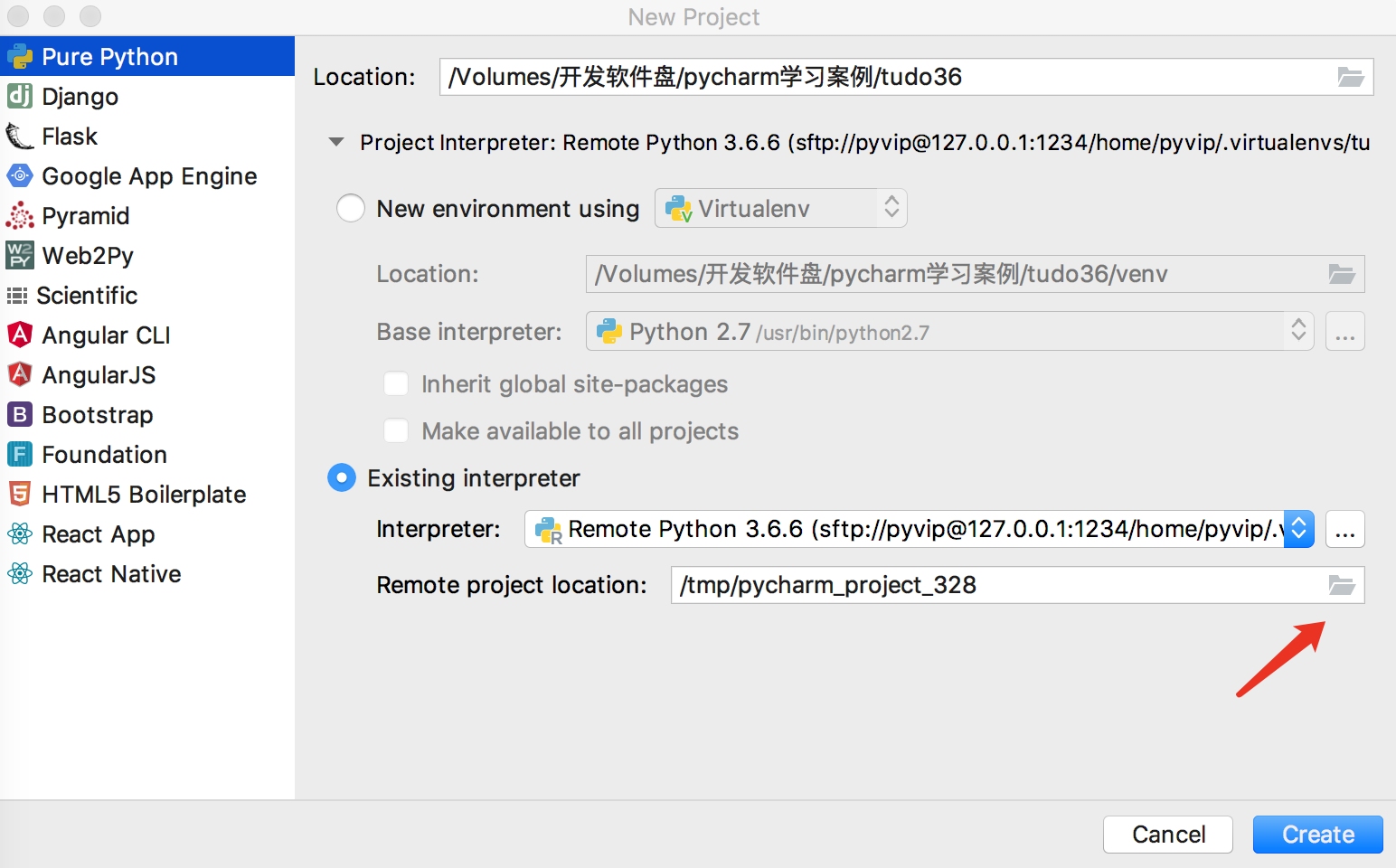The width and height of the screenshot is (1396, 868).
Task: Click the Angular CLI icon
Action: point(20,335)
